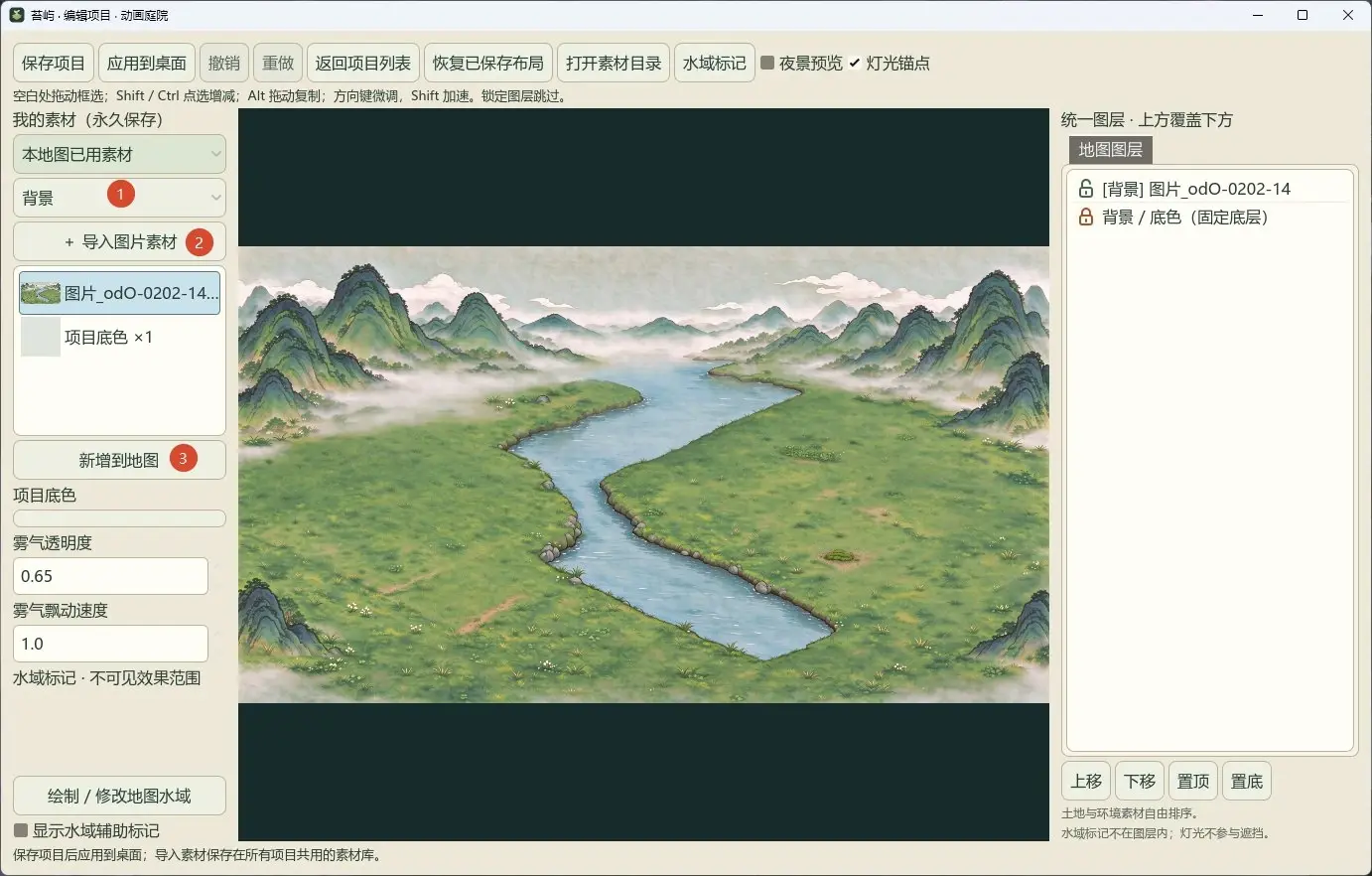Click the 撤销 button
1372x876 pixels.
point(224,63)
